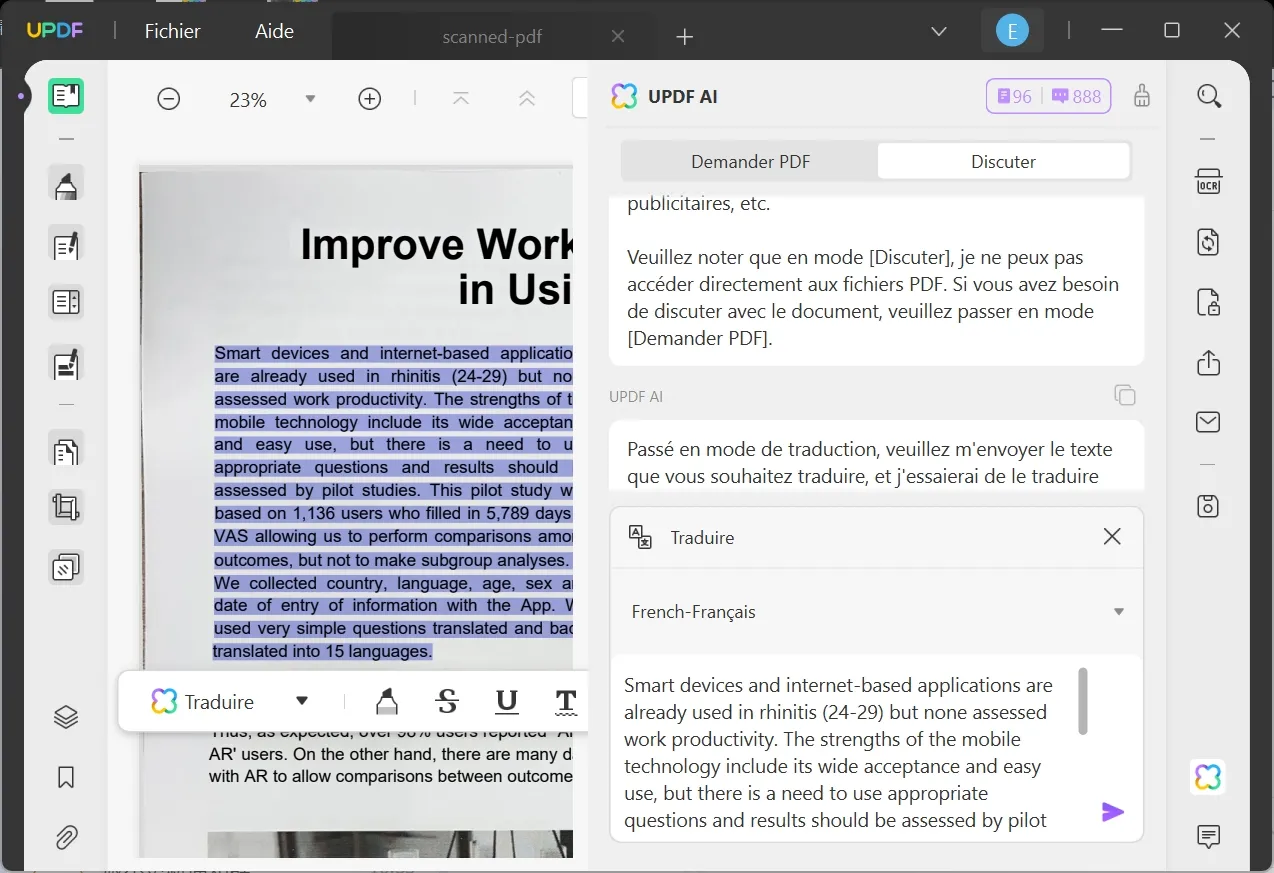This screenshot has height=873, width=1274.
Task: Open the Fill and Sign tool in sidebar
Action: pos(66,364)
